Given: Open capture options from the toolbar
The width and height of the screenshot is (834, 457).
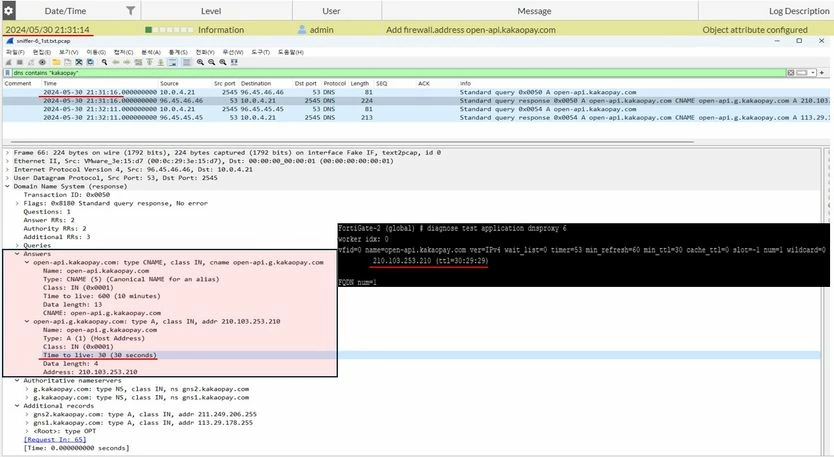Looking at the screenshot, I should click(42, 62).
